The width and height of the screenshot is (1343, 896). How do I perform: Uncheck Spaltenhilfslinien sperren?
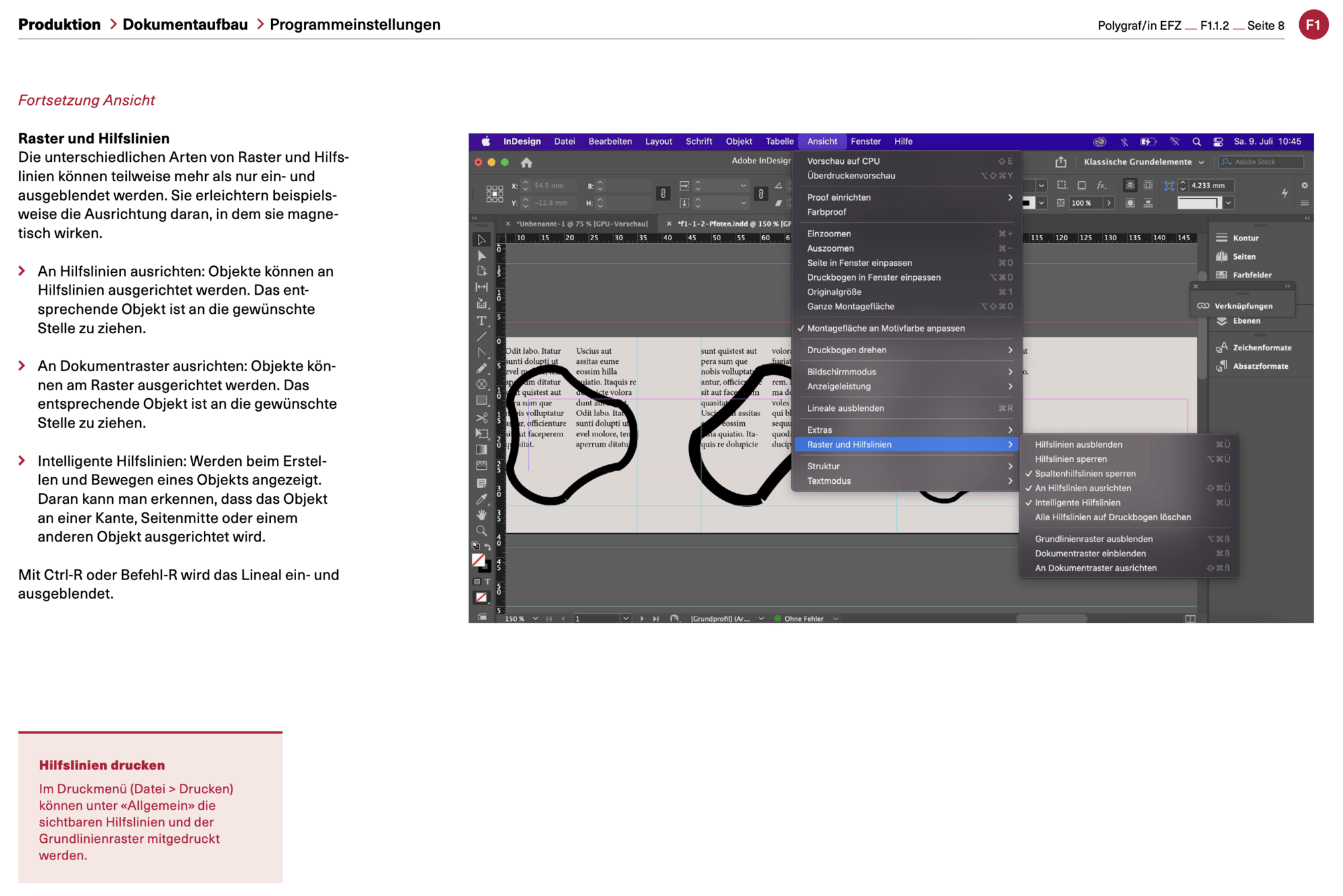pos(1085,474)
